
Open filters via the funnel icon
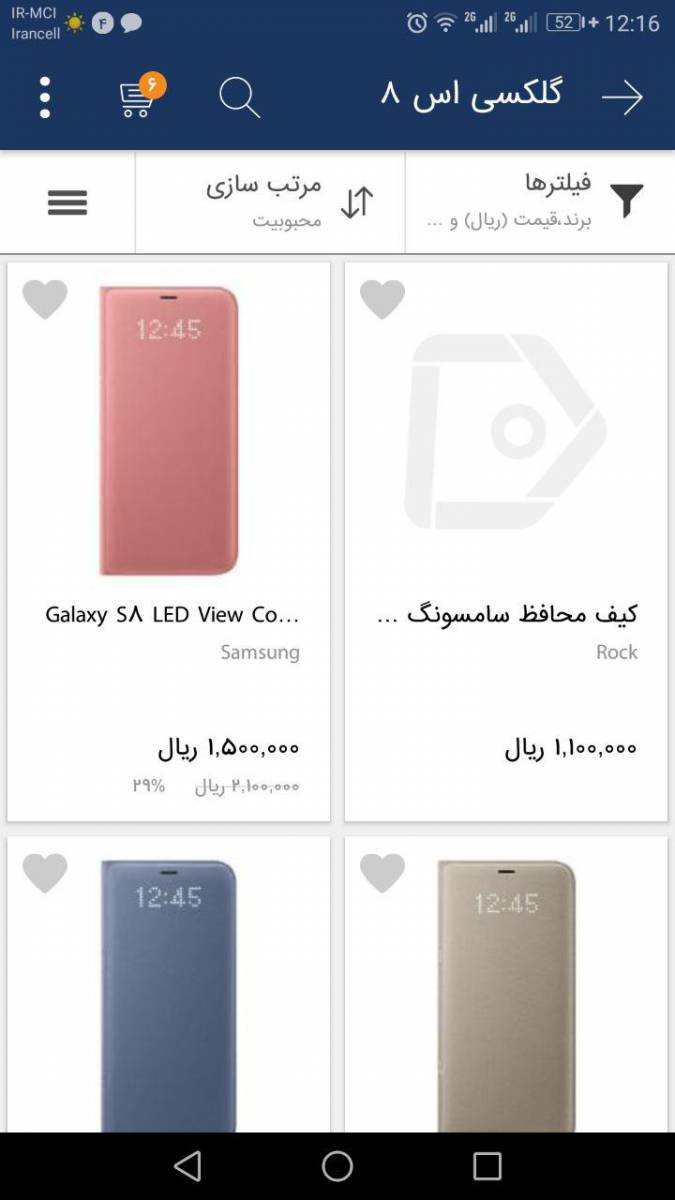tap(627, 202)
